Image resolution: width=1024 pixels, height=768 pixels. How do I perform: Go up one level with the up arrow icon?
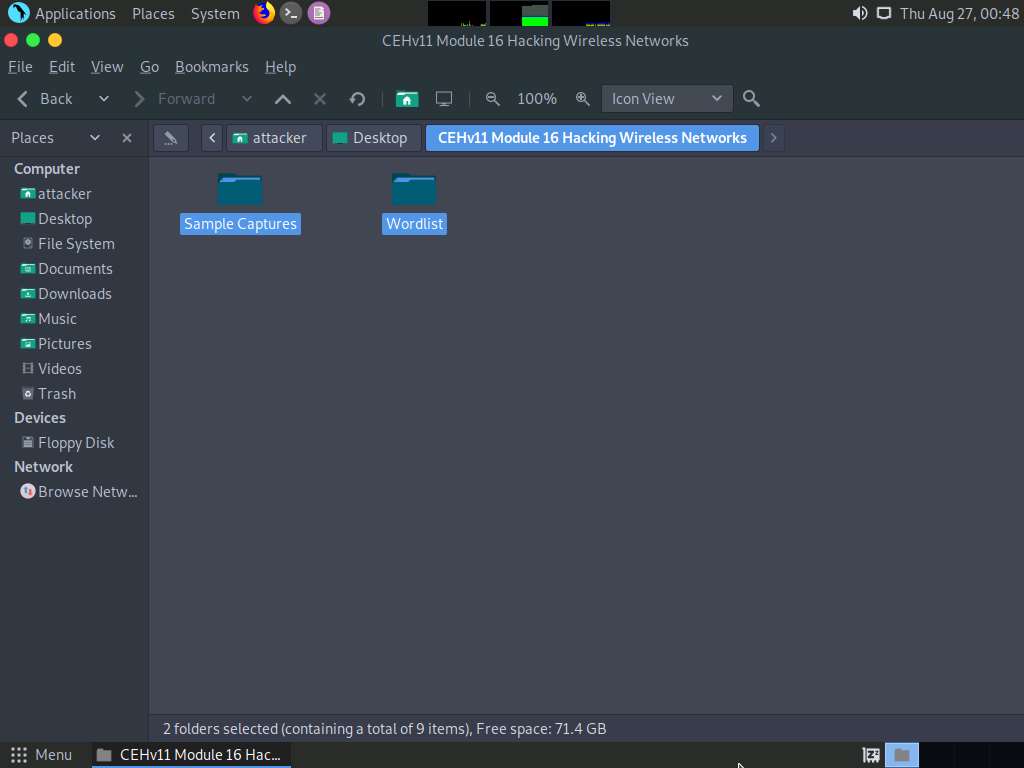[x=283, y=98]
